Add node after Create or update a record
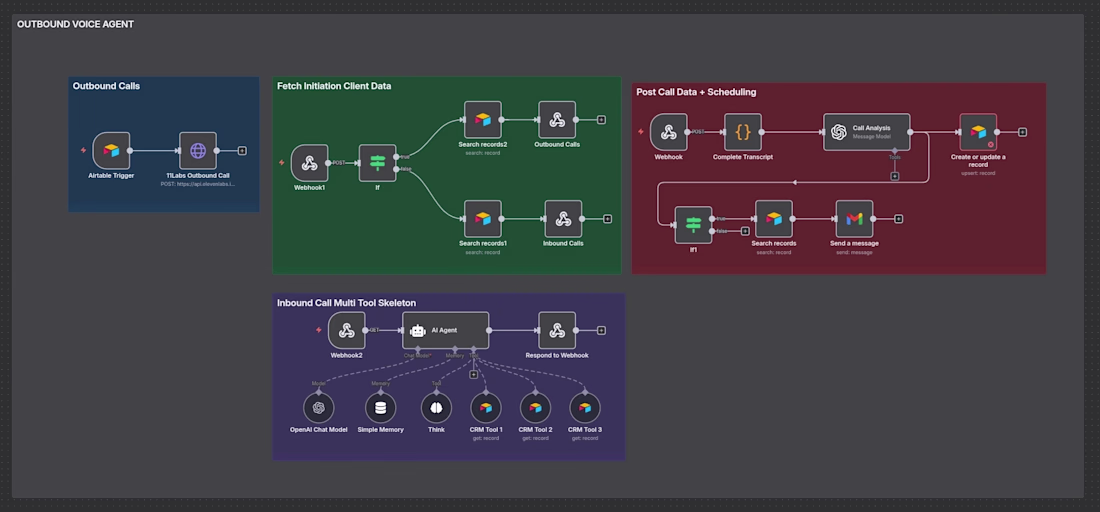 tap(1022, 132)
